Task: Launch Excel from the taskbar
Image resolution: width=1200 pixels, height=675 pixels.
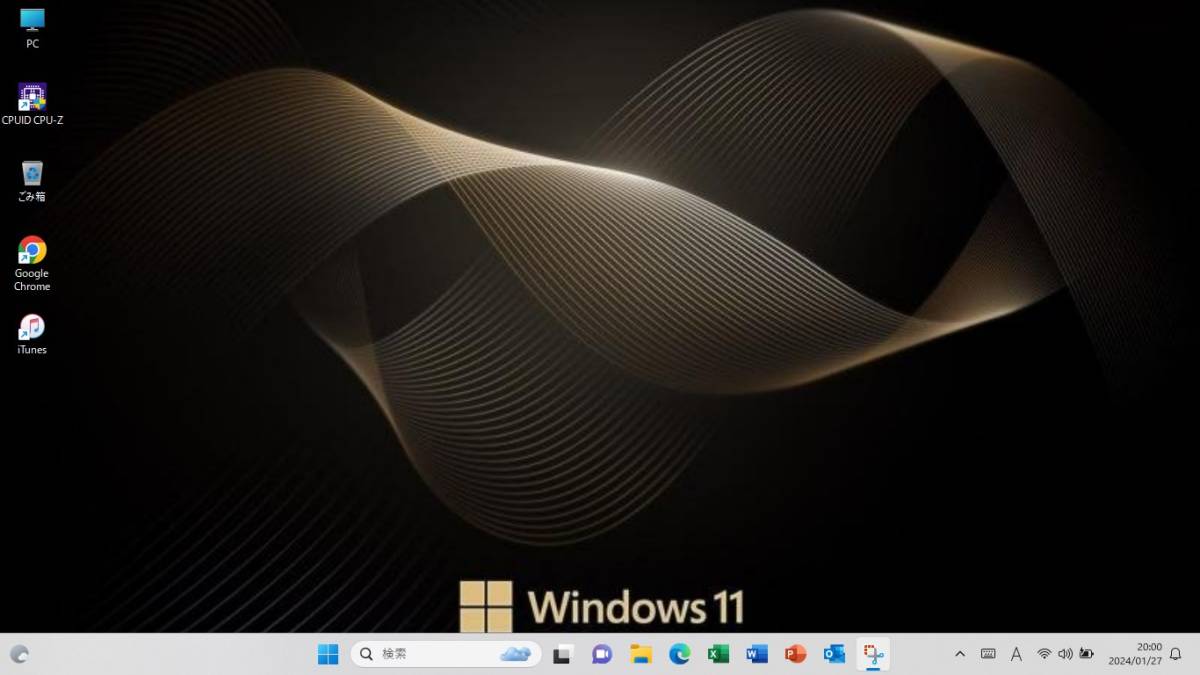Action: [x=718, y=654]
